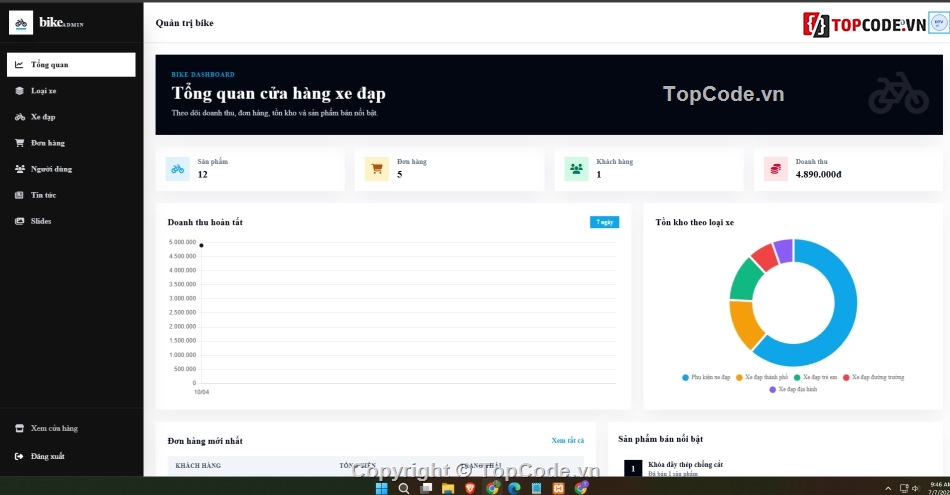Click the Sản phẩm bán nổi bật heading

point(660,439)
